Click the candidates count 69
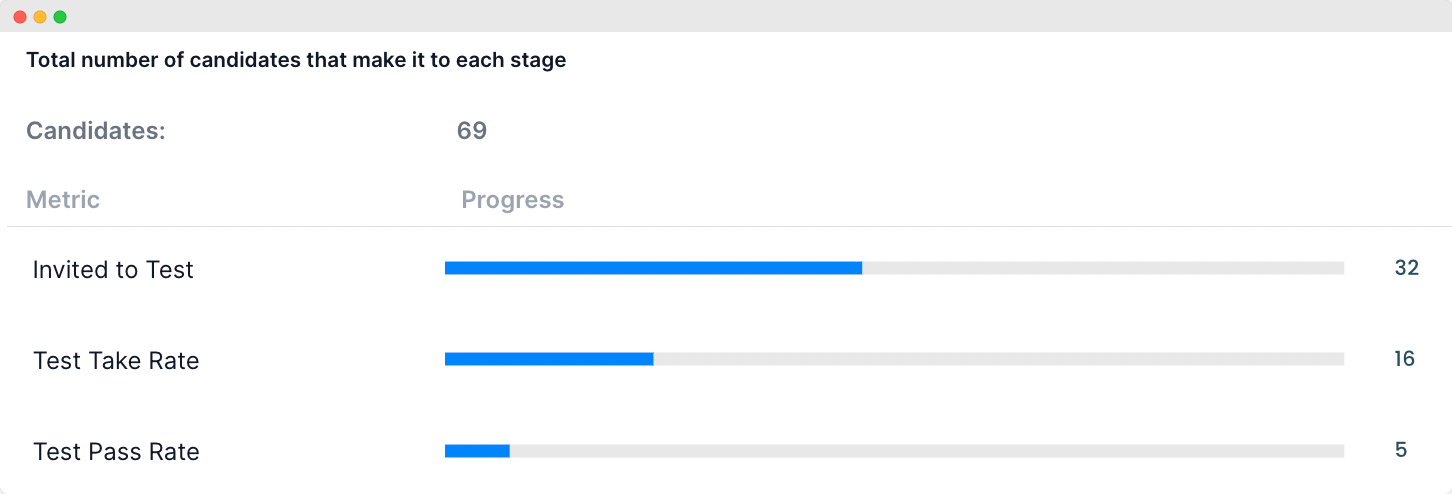The height and width of the screenshot is (494, 1452). tap(472, 131)
